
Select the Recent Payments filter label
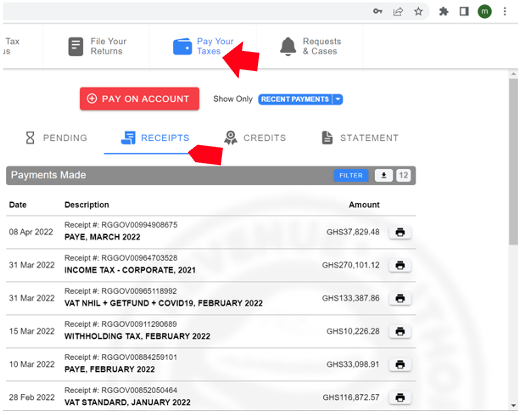295,99
